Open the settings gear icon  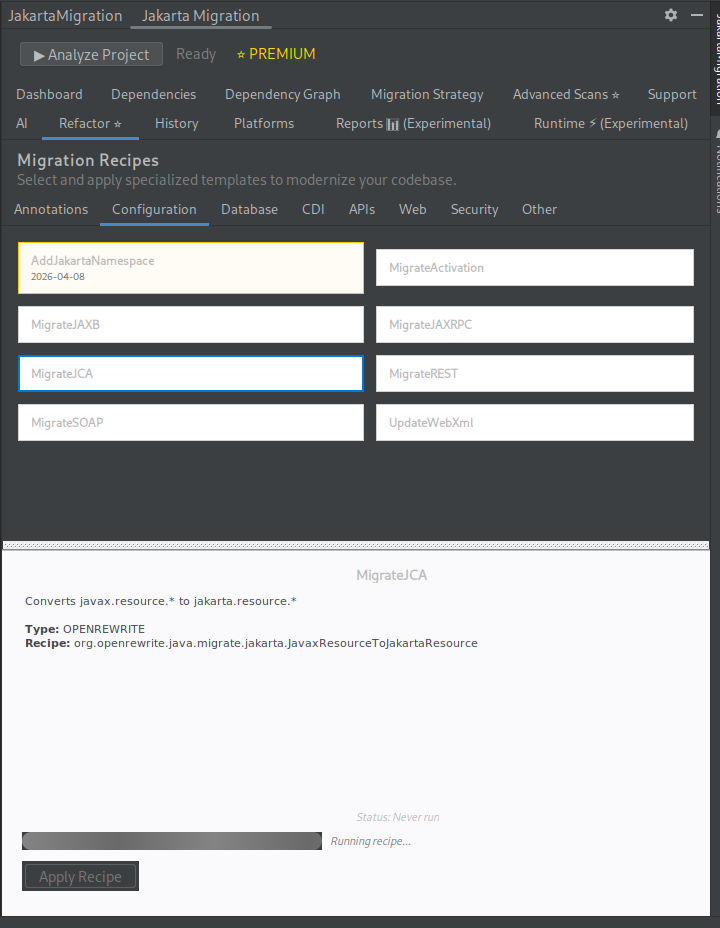[670, 15]
